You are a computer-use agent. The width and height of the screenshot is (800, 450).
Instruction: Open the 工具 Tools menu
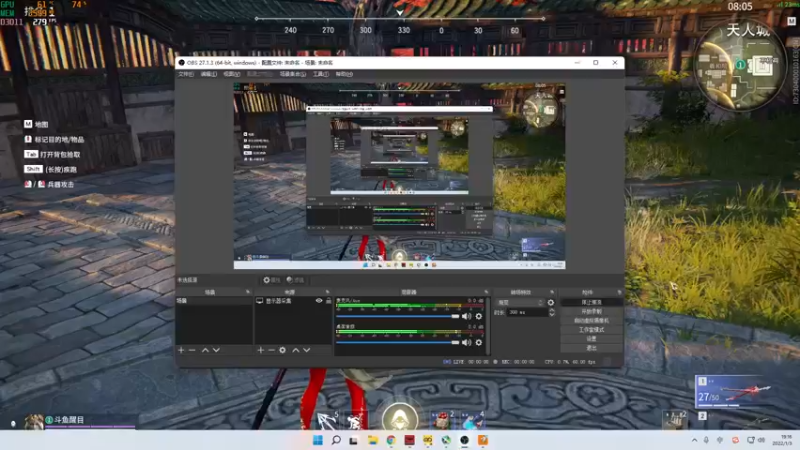coord(321,74)
